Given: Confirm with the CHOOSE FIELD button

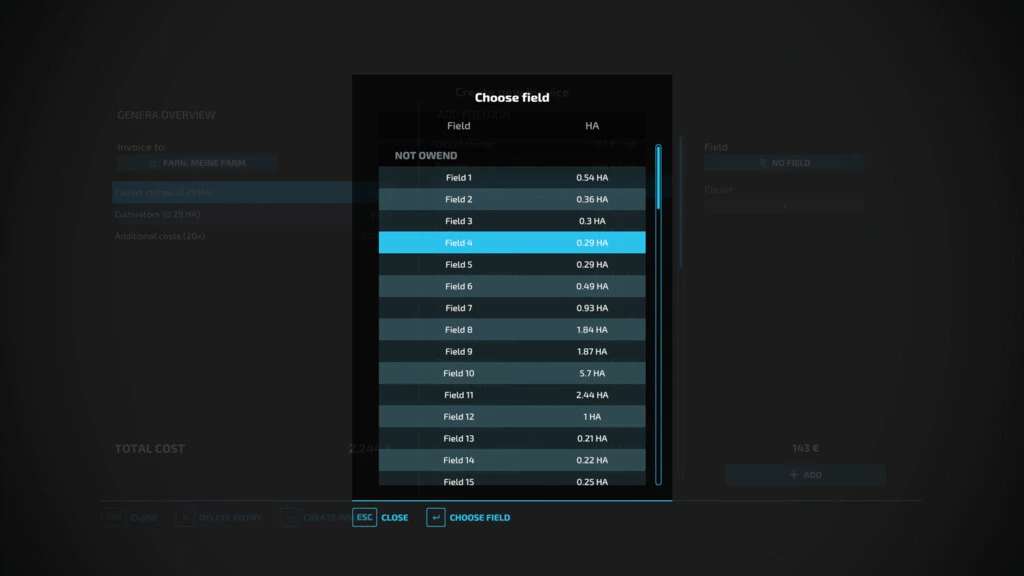Looking at the screenshot, I should (479, 518).
